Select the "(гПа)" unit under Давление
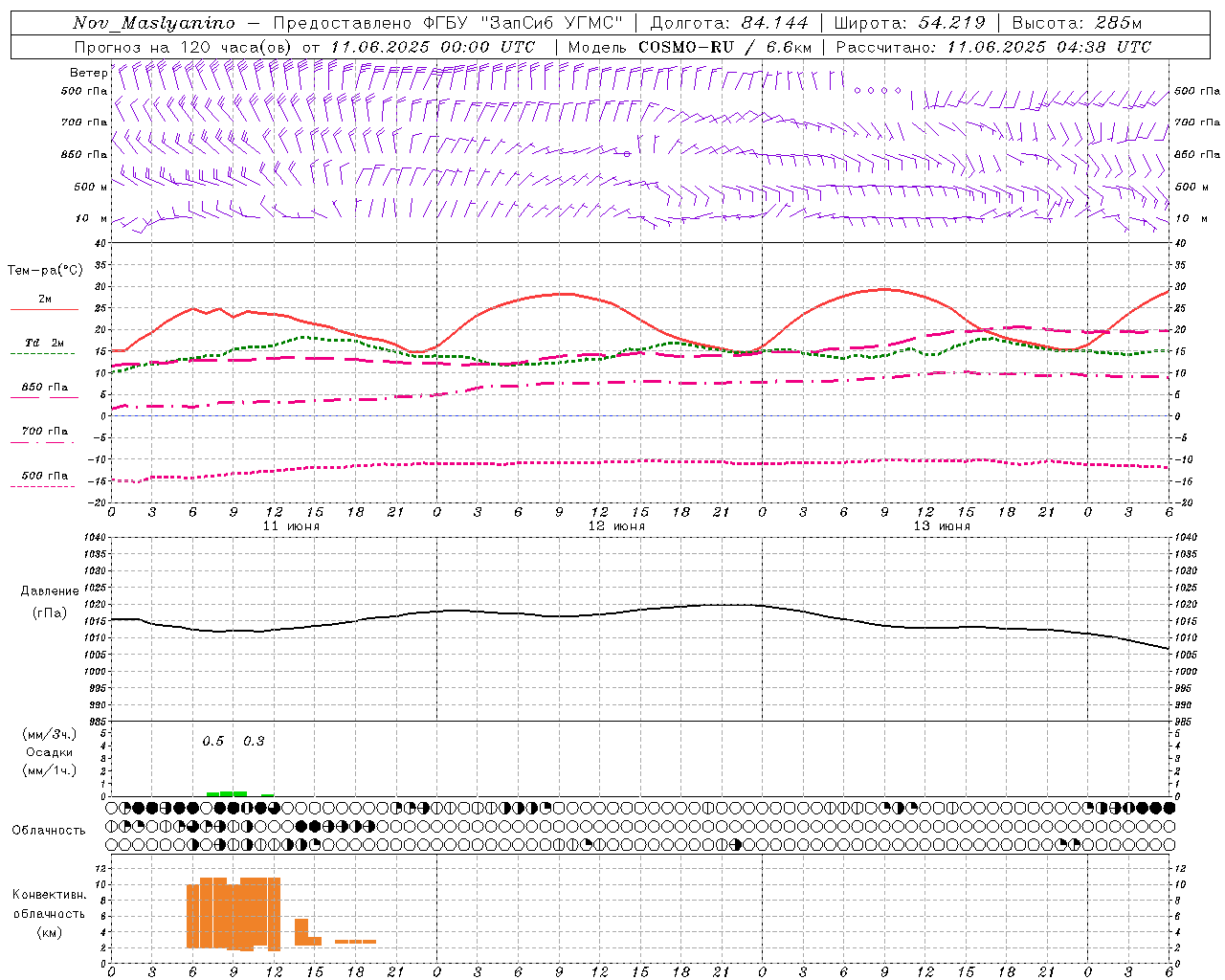Image resolution: width=1225 pixels, height=980 pixels. point(50,613)
